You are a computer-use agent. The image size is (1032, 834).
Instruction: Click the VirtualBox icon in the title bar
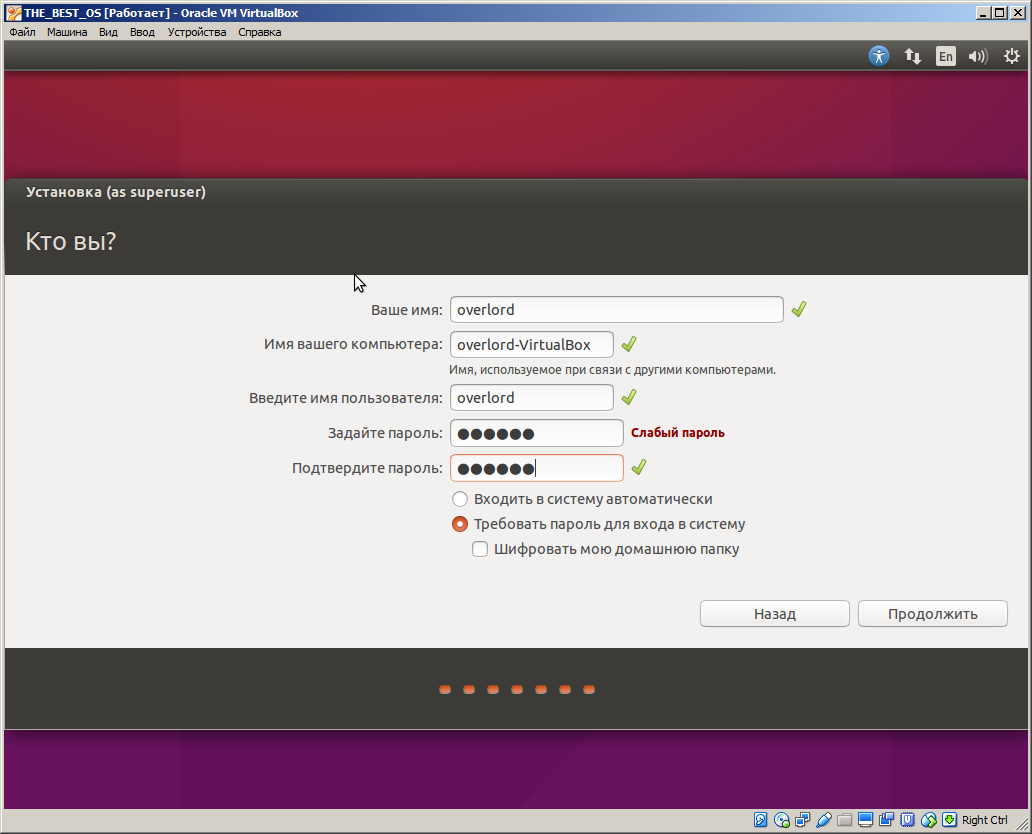tap(13, 13)
